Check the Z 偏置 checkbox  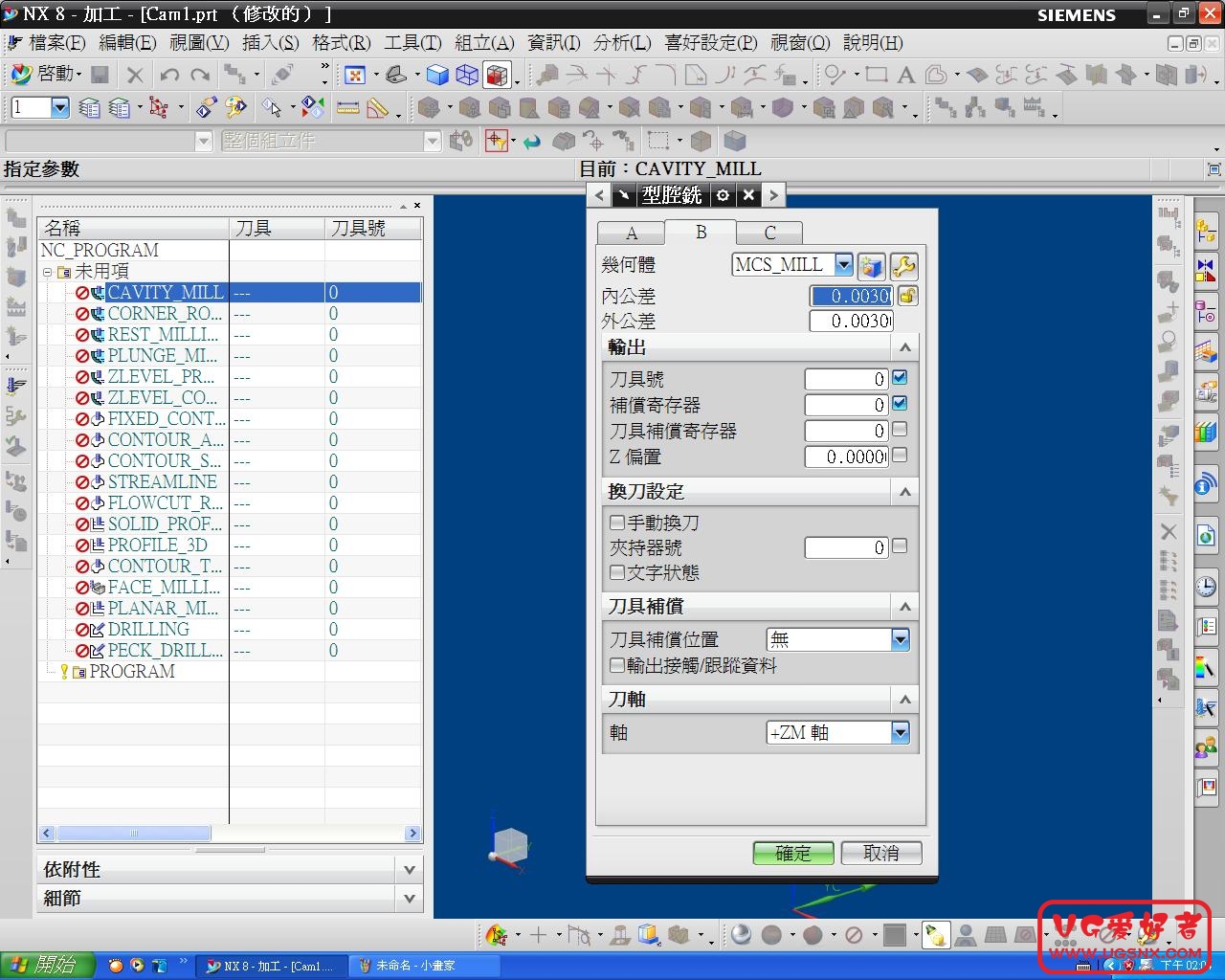tap(900, 456)
